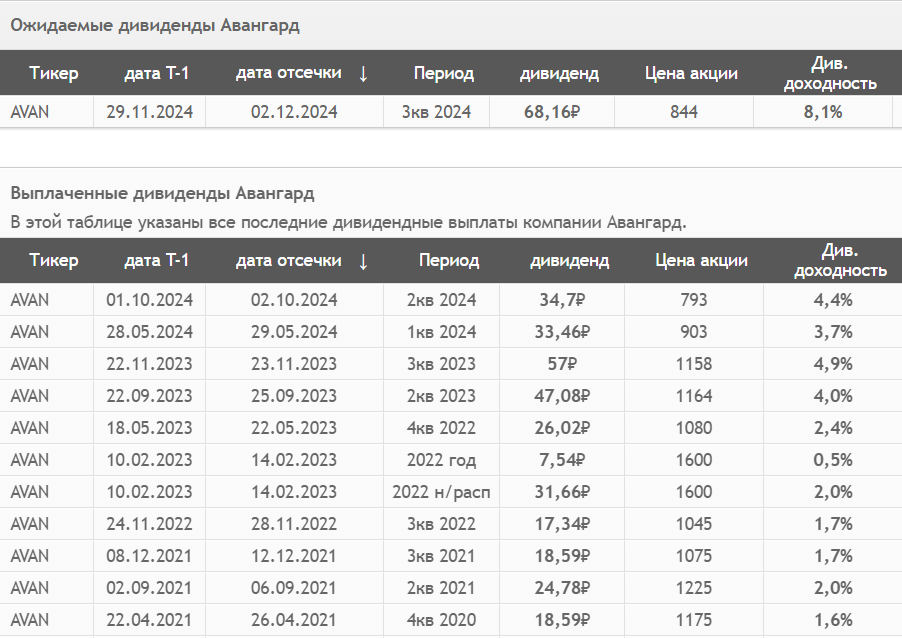Click share price 1175
This screenshot has height=638, width=902.
(x=694, y=620)
